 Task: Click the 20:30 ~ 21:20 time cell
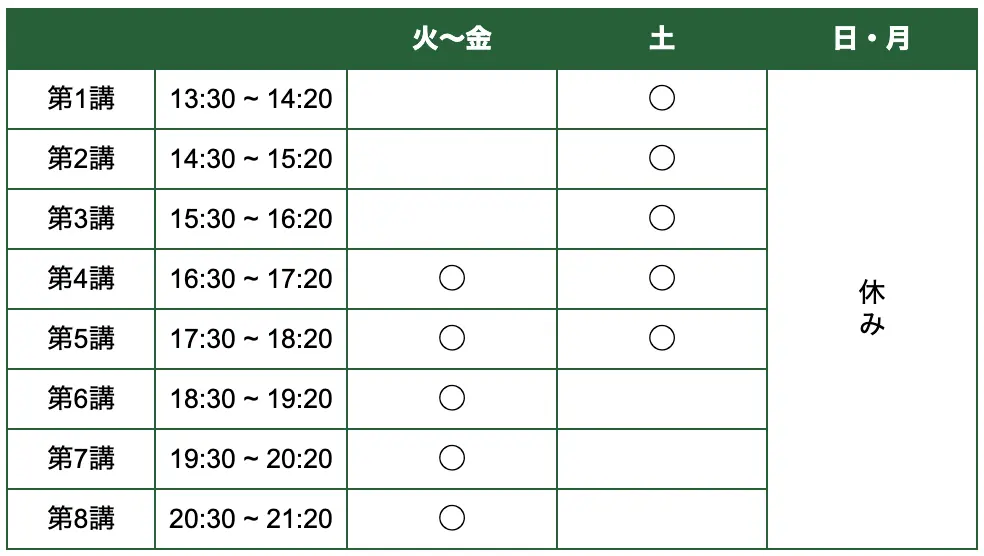(x=251, y=519)
